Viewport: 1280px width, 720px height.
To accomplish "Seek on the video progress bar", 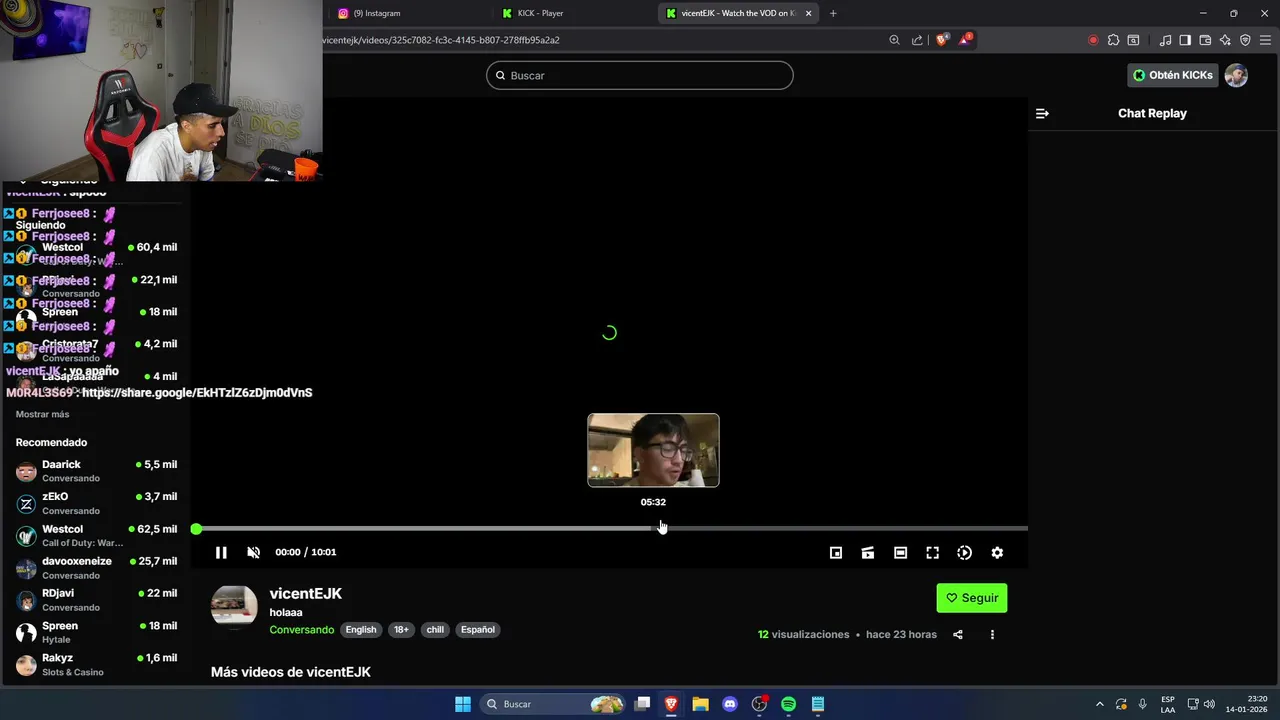I will click(611, 528).
